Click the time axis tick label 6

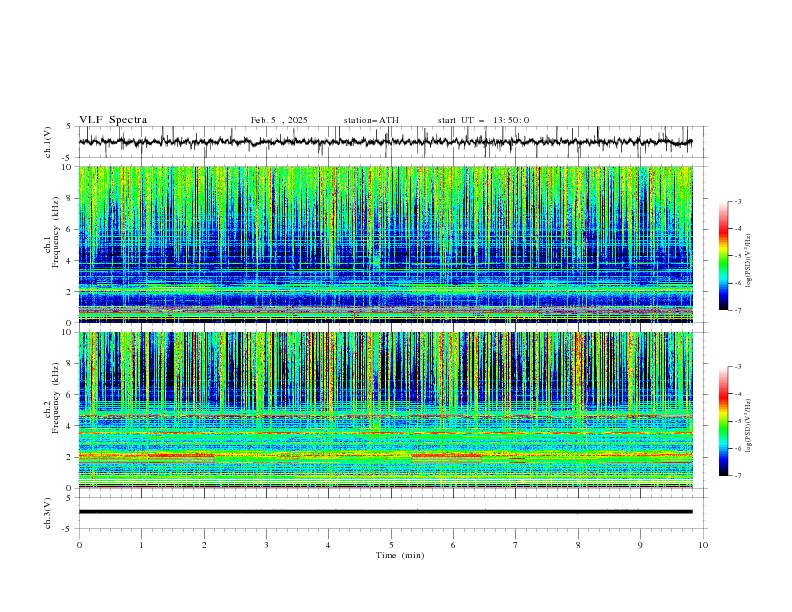click(x=453, y=545)
